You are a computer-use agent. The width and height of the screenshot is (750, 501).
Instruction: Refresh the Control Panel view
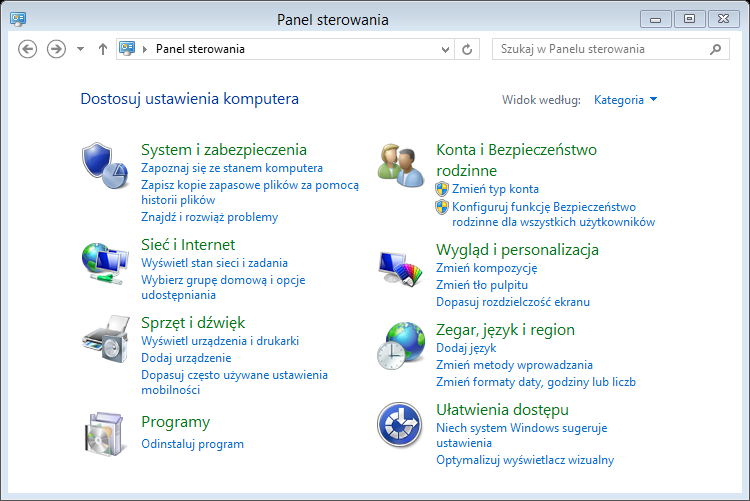click(x=467, y=49)
